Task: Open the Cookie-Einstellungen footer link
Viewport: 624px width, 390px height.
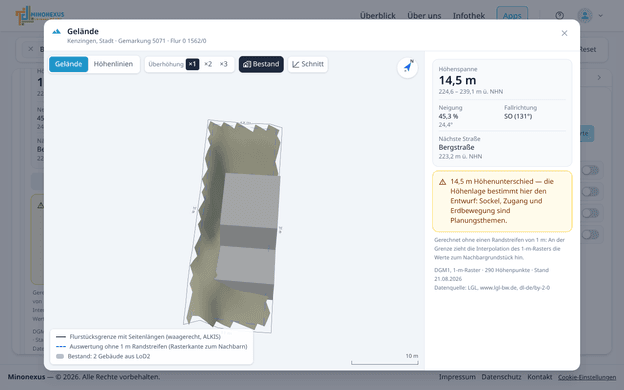Action: 587,377
